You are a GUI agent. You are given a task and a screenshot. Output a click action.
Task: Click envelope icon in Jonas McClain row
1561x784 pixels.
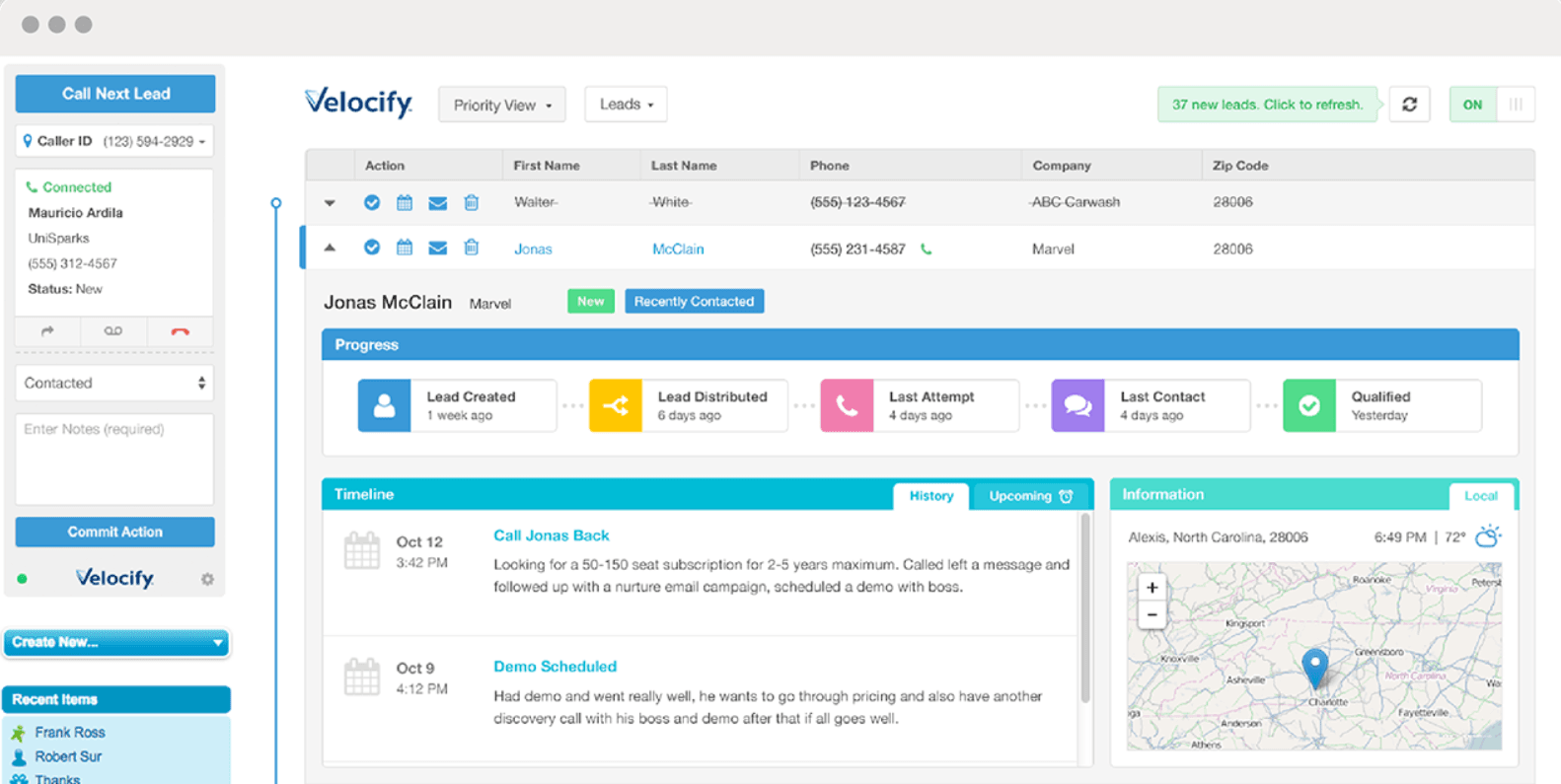(x=438, y=249)
